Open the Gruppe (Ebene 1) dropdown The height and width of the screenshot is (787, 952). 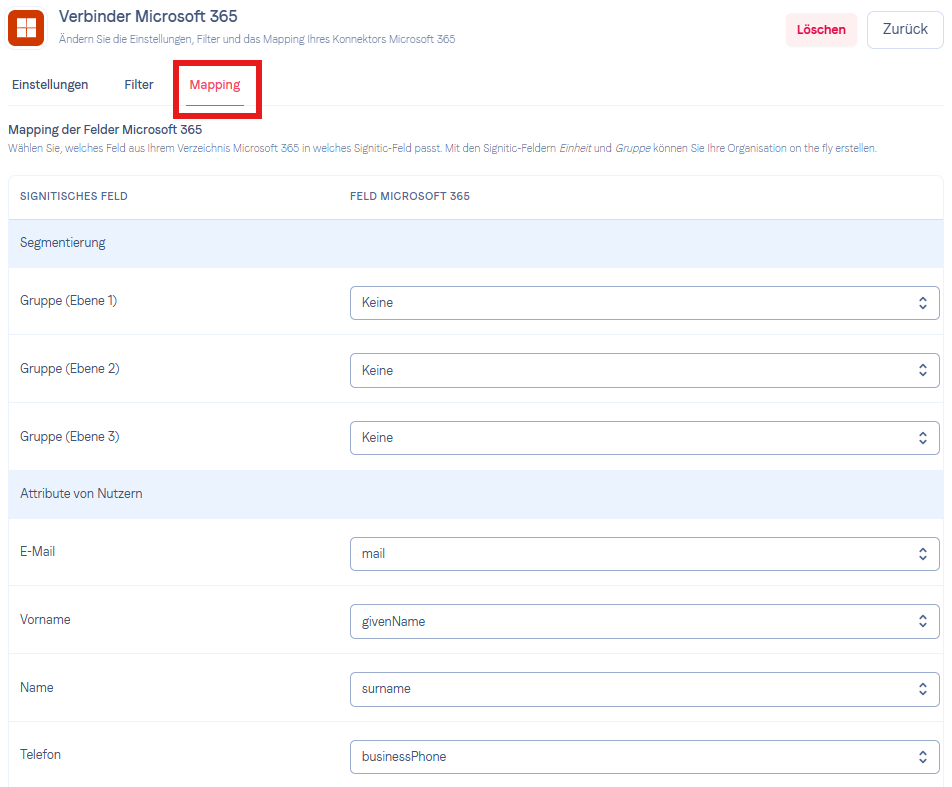coord(644,302)
